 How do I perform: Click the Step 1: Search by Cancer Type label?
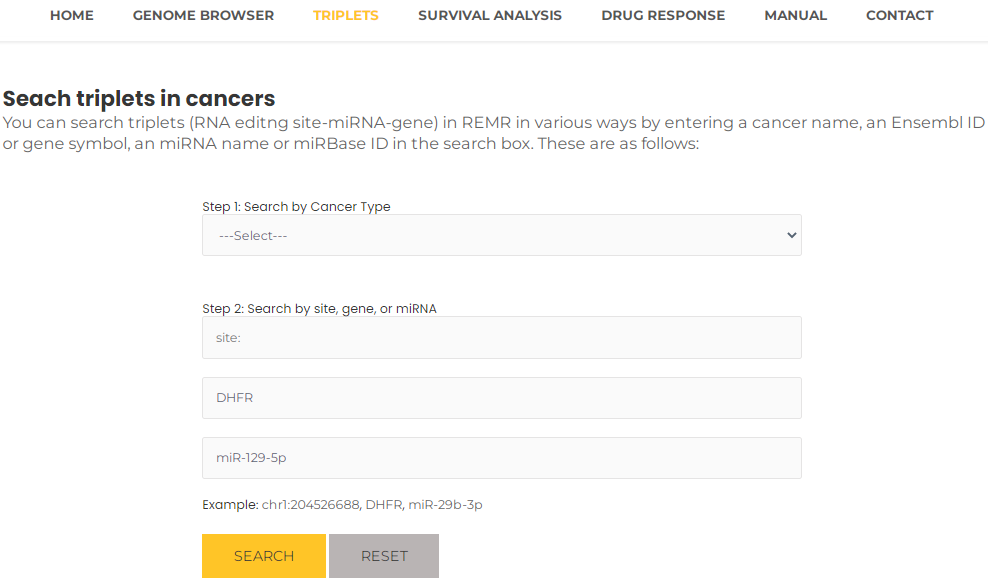(x=296, y=207)
